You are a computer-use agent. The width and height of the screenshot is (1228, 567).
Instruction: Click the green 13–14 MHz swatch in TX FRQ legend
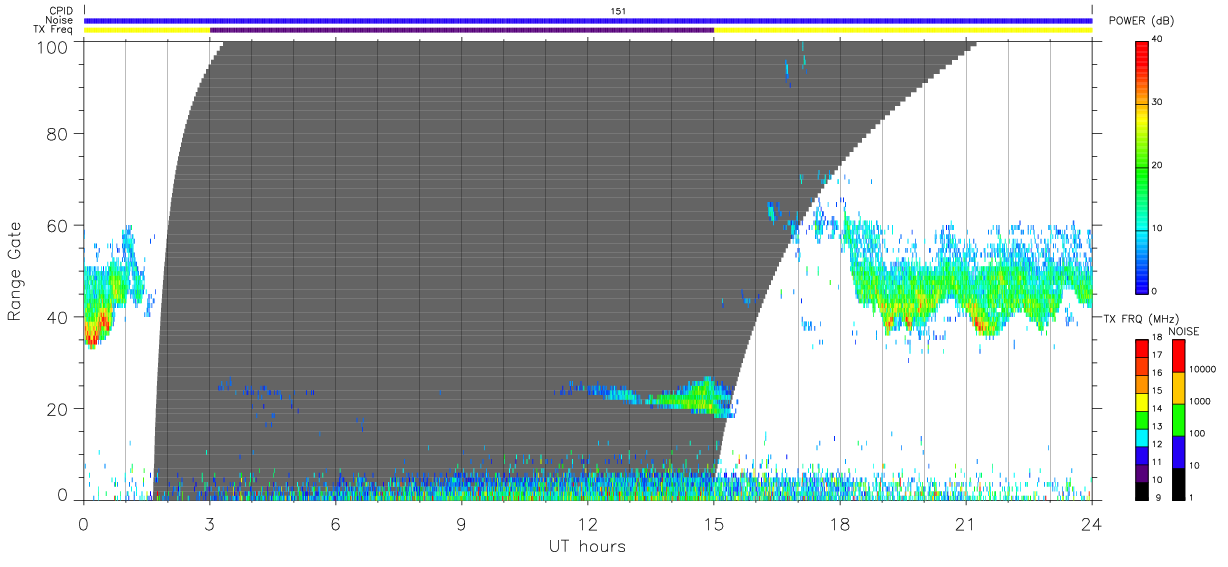point(1142,420)
